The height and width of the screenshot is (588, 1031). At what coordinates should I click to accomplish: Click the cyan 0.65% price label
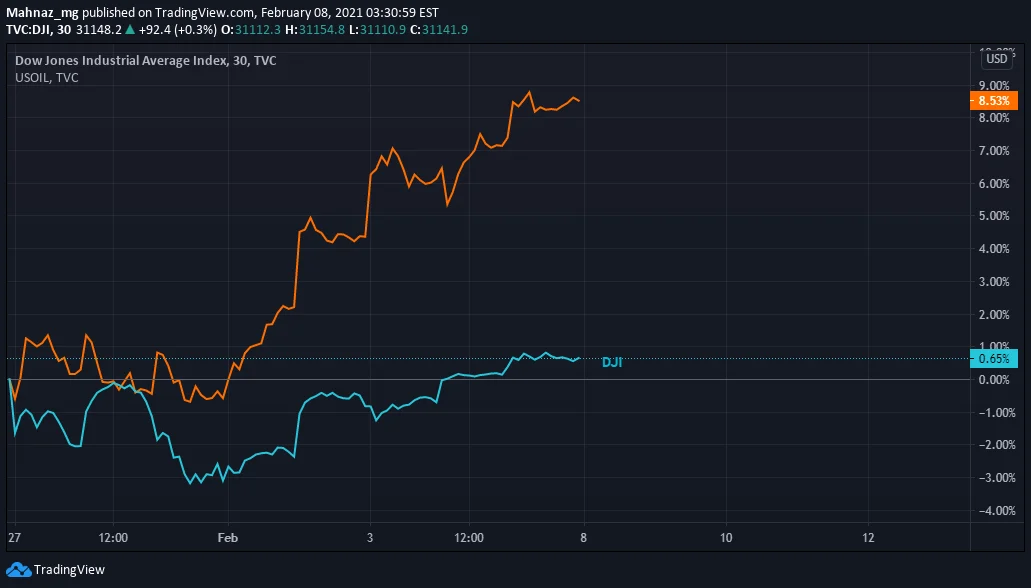tap(994, 358)
